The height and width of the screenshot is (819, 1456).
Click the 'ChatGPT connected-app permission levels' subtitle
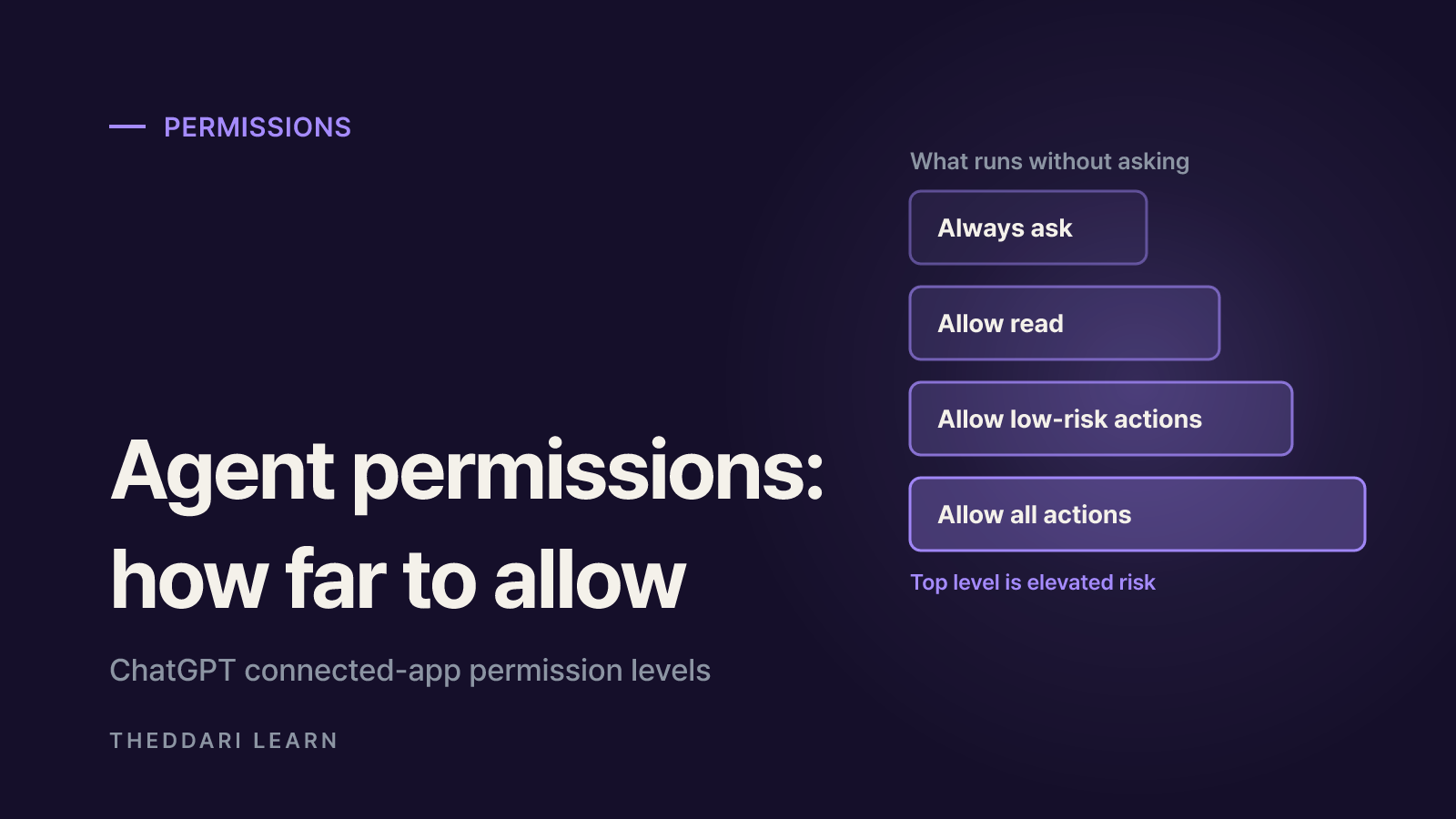pyautogui.click(x=409, y=671)
